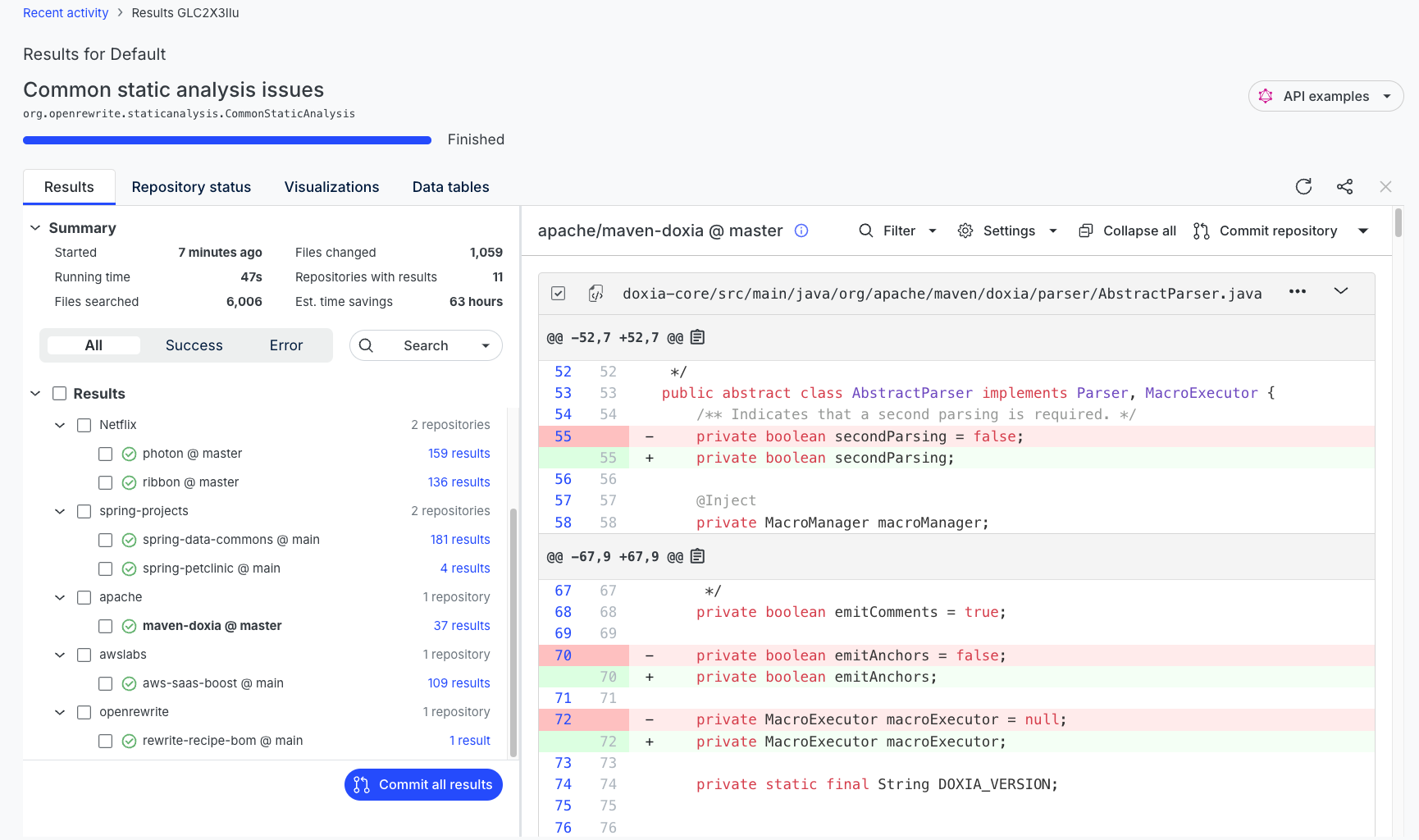This screenshot has width=1419, height=840.
Task: Close the results panel with X icon
Action: 1385,186
